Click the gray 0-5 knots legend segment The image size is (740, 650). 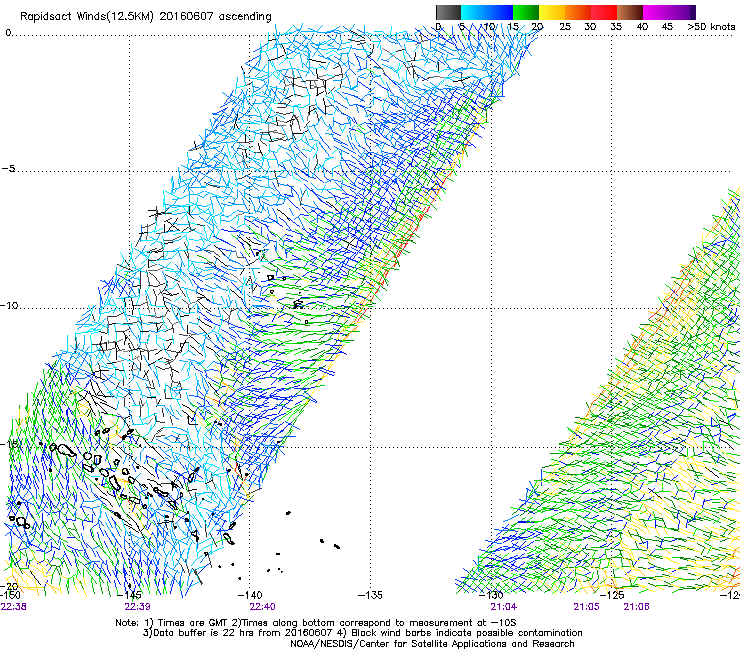coord(448,13)
